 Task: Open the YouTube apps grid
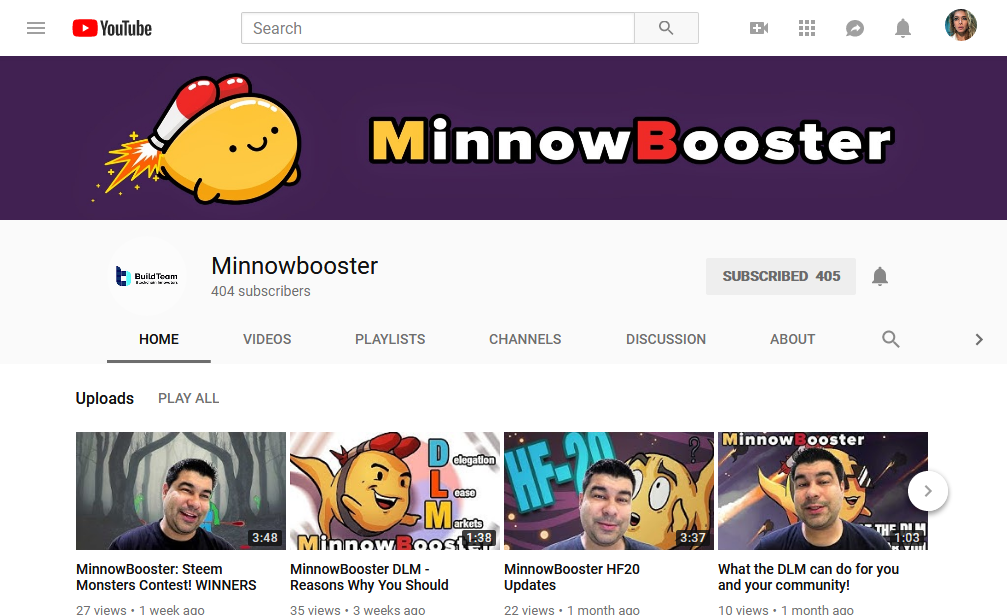(807, 28)
